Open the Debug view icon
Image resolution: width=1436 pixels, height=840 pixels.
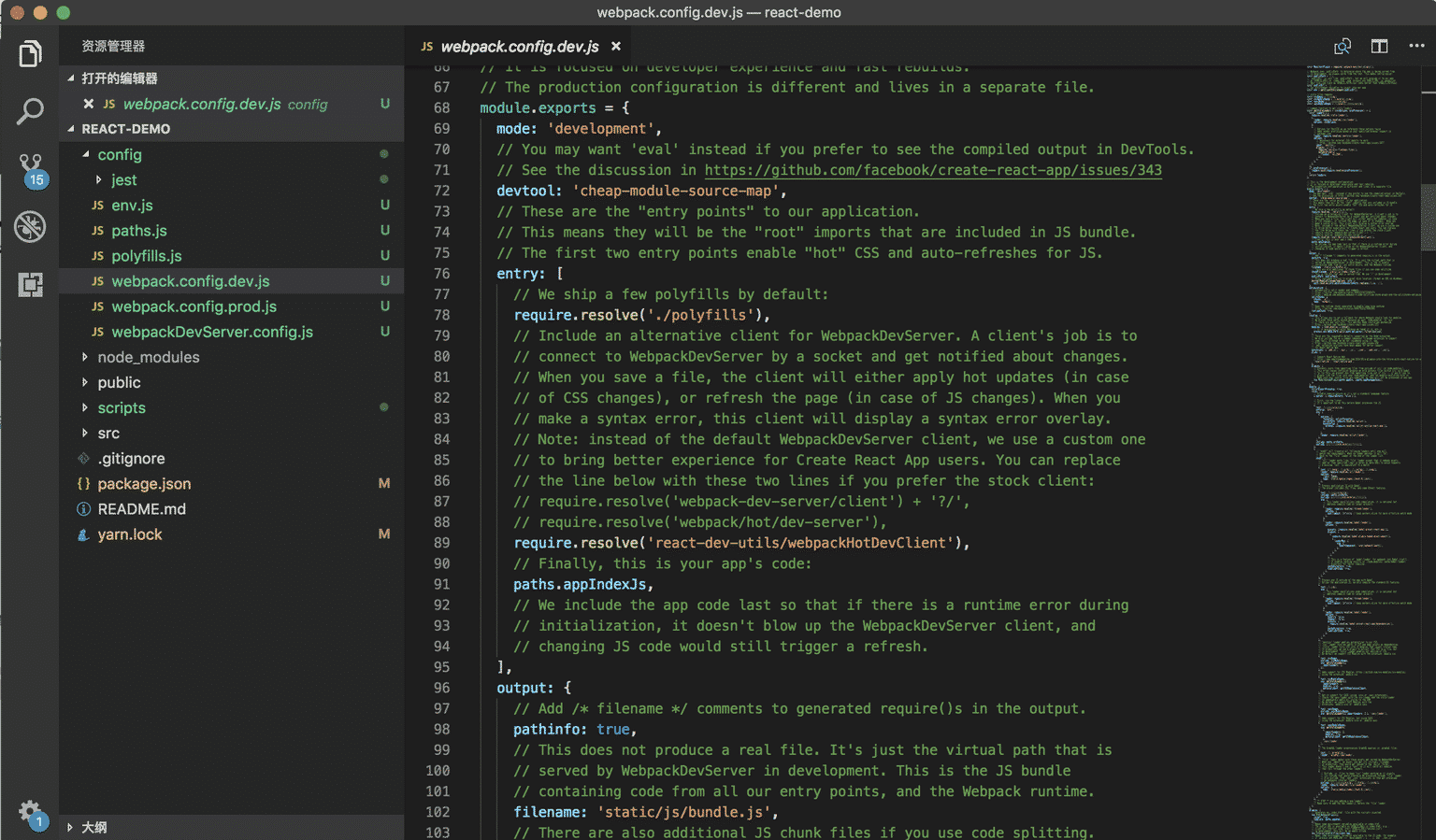(30, 226)
